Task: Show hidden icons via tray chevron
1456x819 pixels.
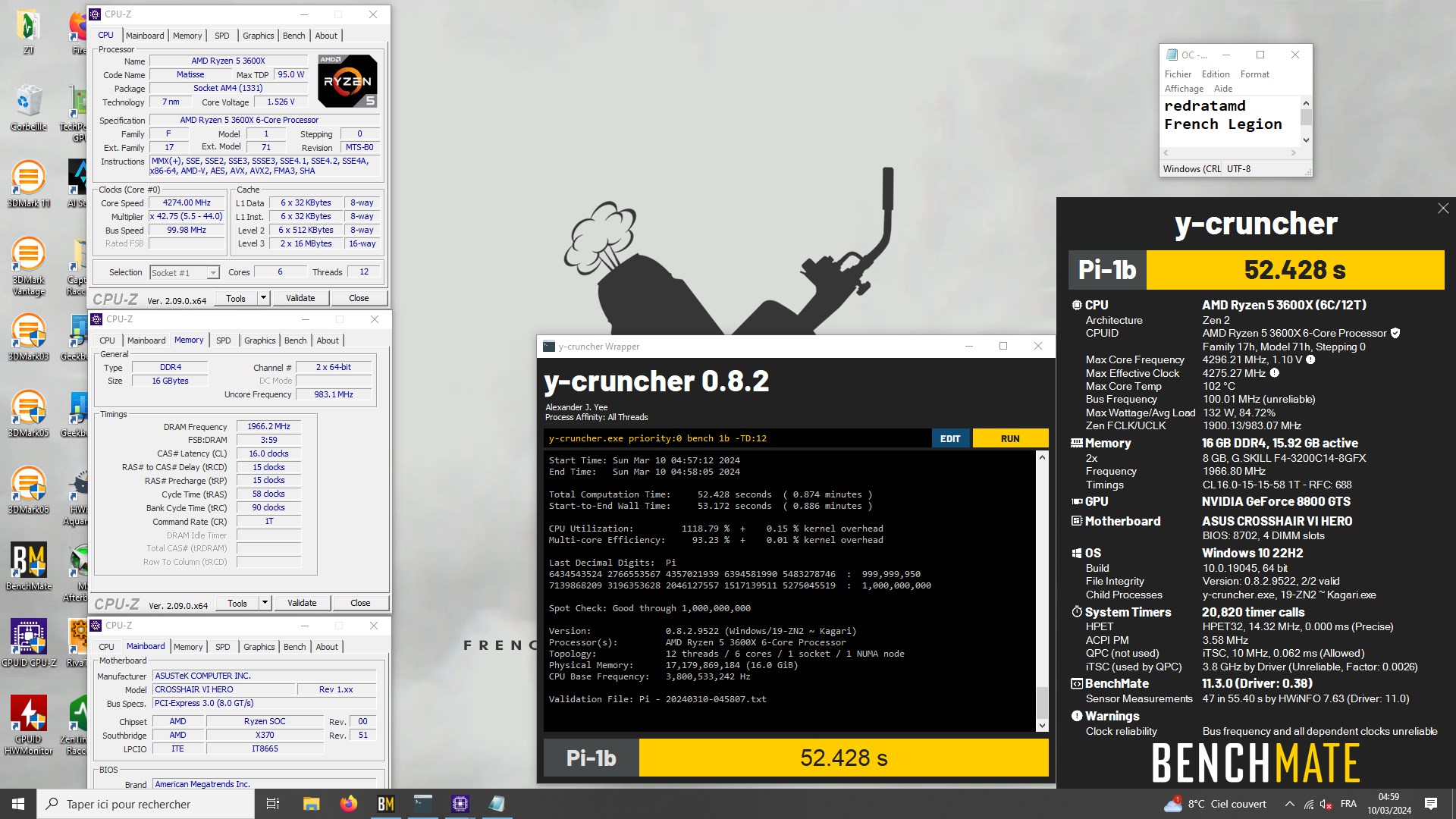Action: click(x=1289, y=804)
